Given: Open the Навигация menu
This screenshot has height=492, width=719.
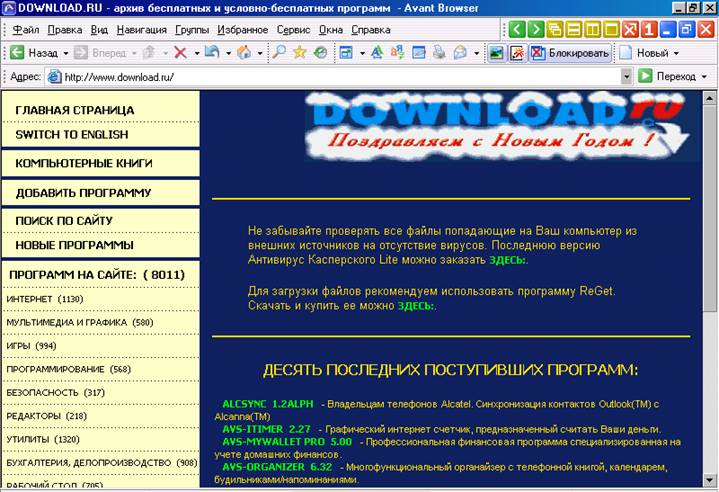Looking at the screenshot, I should [x=142, y=30].
